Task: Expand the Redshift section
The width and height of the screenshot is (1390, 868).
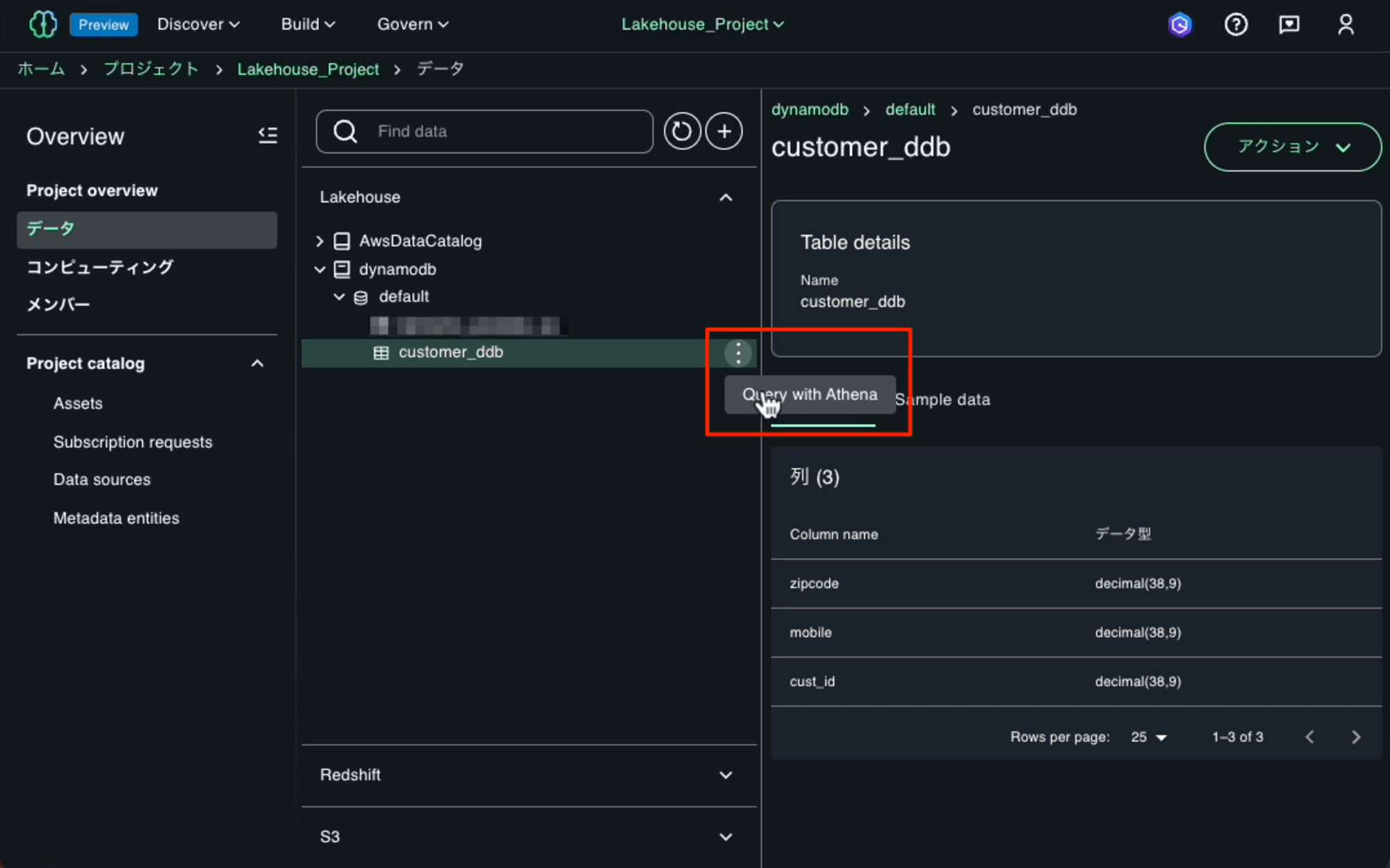Action: [x=726, y=775]
